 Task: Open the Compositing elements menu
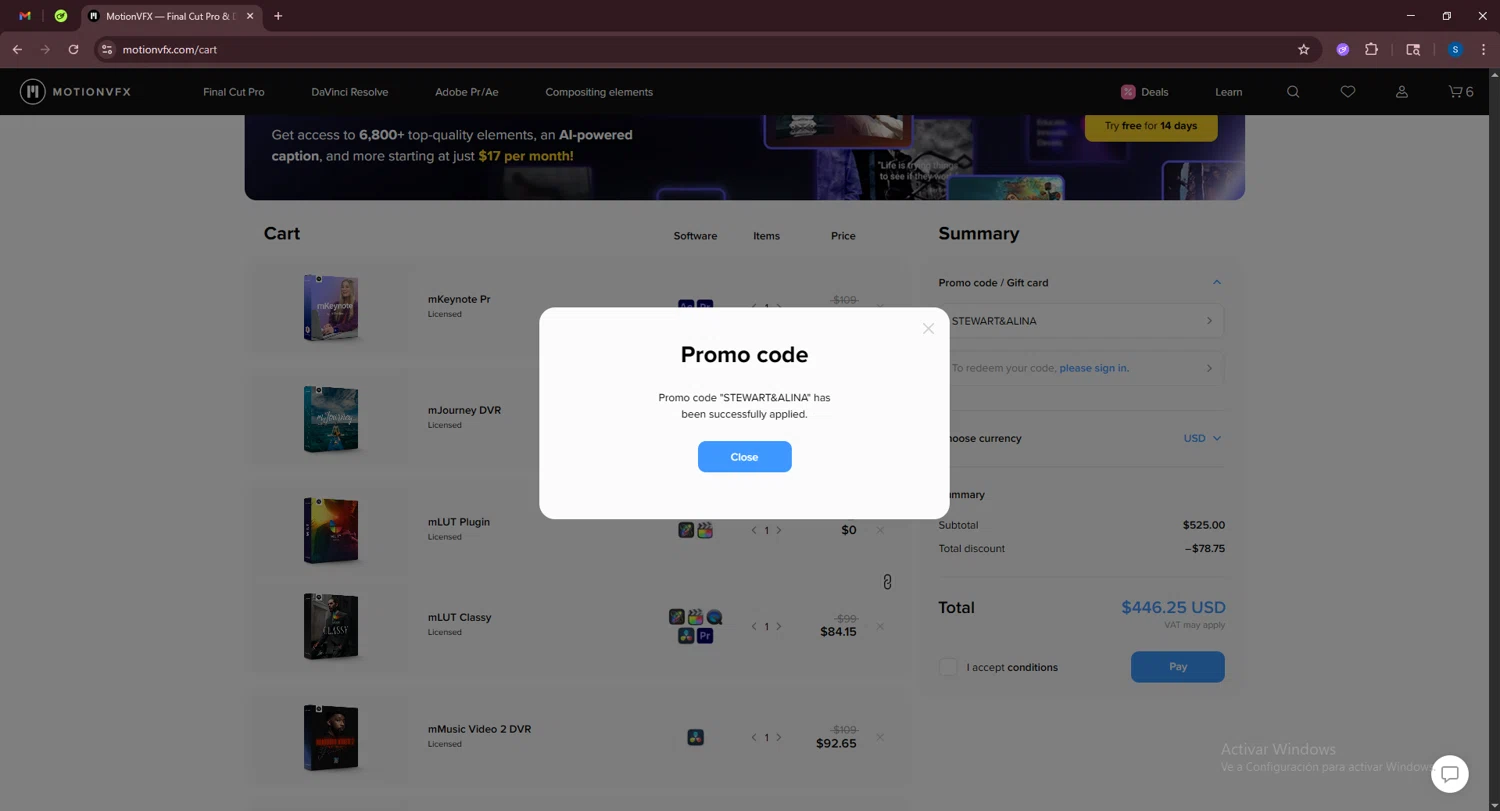click(599, 92)
